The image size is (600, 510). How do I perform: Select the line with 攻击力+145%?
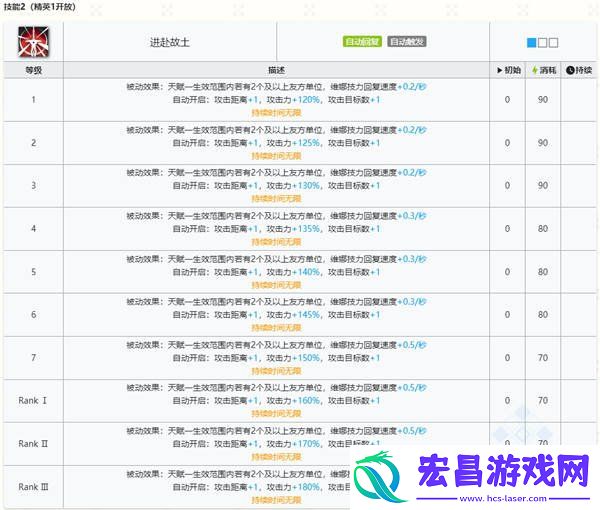coord(276,315)
